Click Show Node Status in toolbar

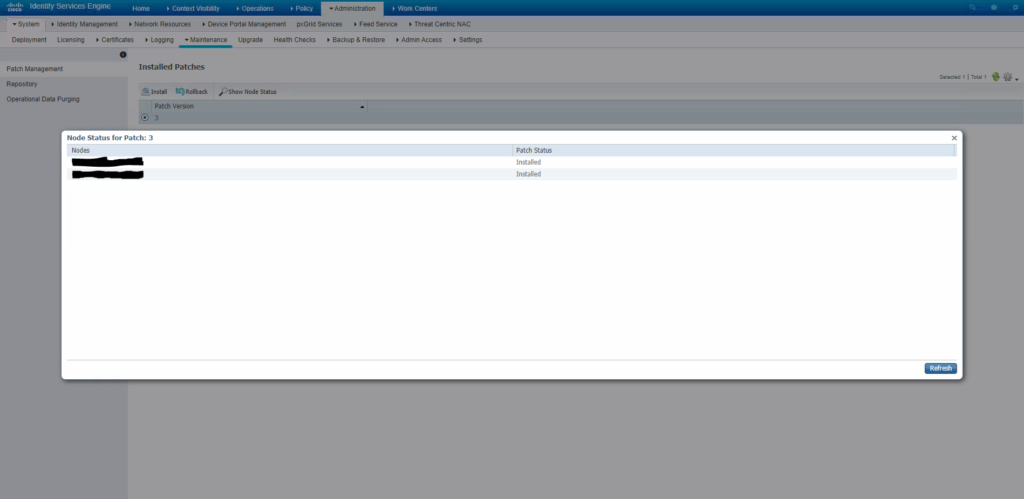[x=248, y=91]
